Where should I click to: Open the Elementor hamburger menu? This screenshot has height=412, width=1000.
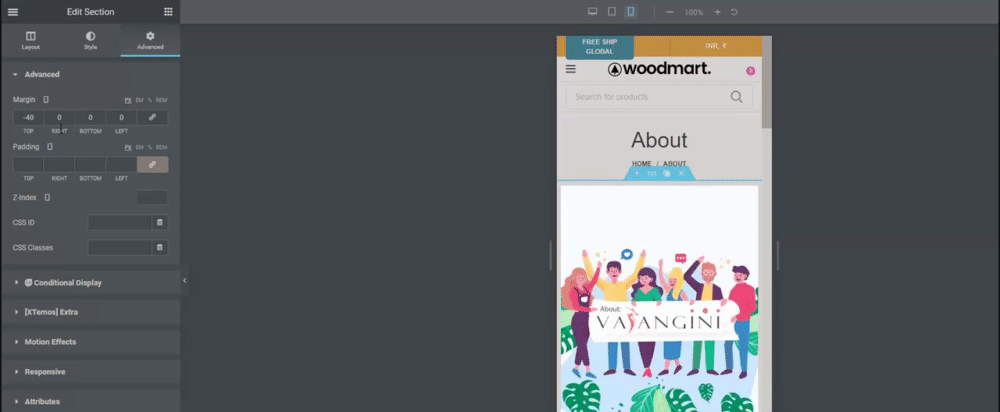(x=13, y=11)
